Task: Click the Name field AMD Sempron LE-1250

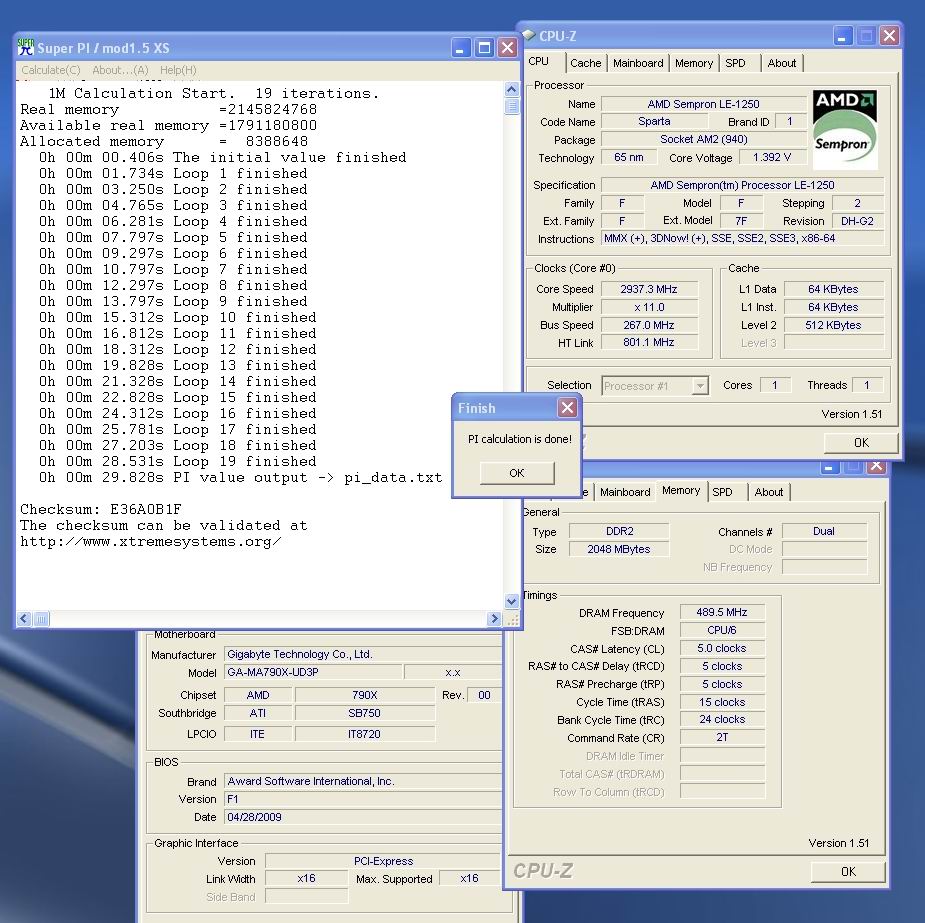Action: tap(703, 104)
